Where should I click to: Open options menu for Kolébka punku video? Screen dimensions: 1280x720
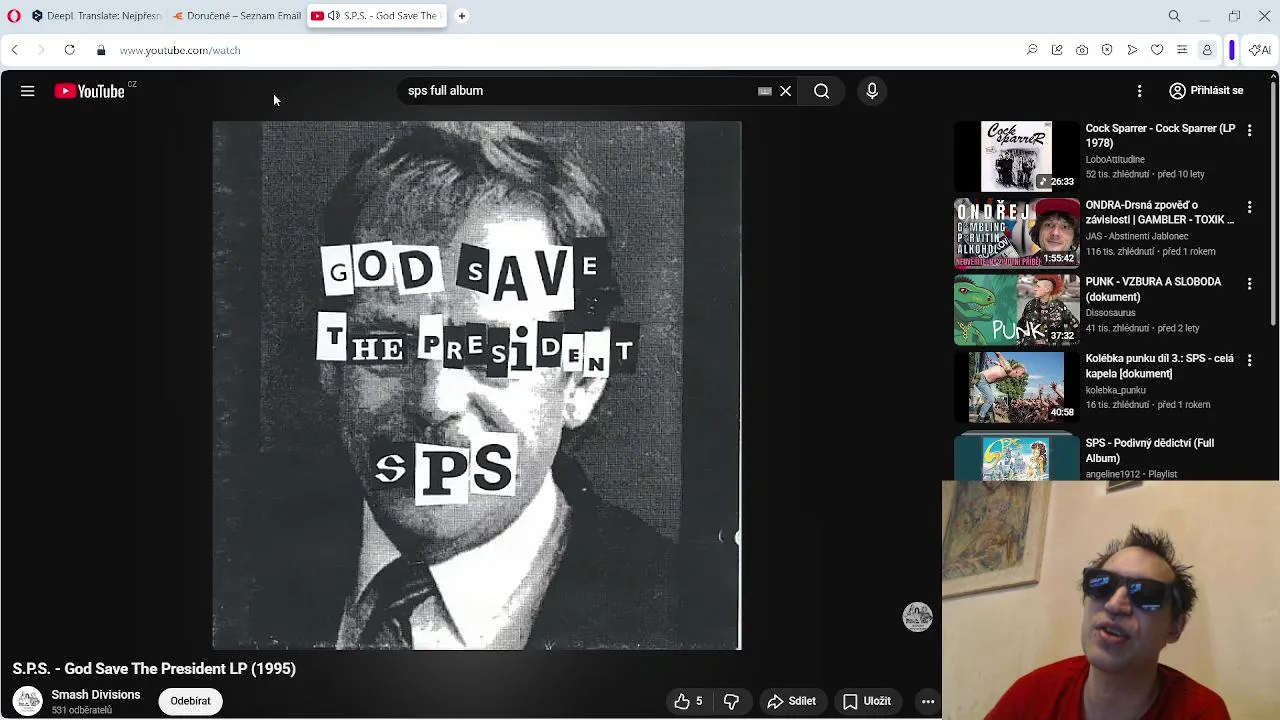point(1249,360)
